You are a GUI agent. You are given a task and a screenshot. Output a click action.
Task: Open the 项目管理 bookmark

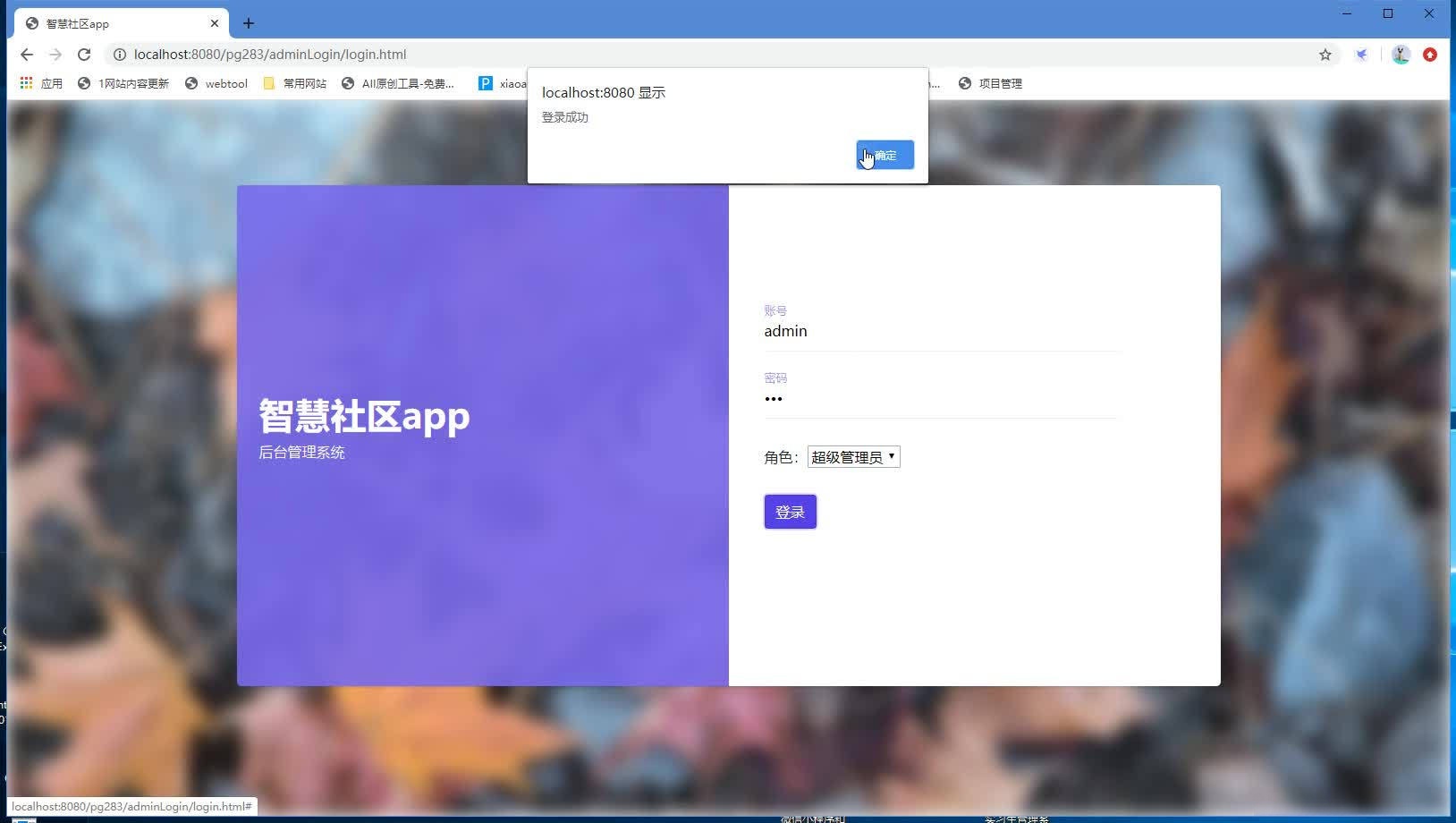[990, 83]
